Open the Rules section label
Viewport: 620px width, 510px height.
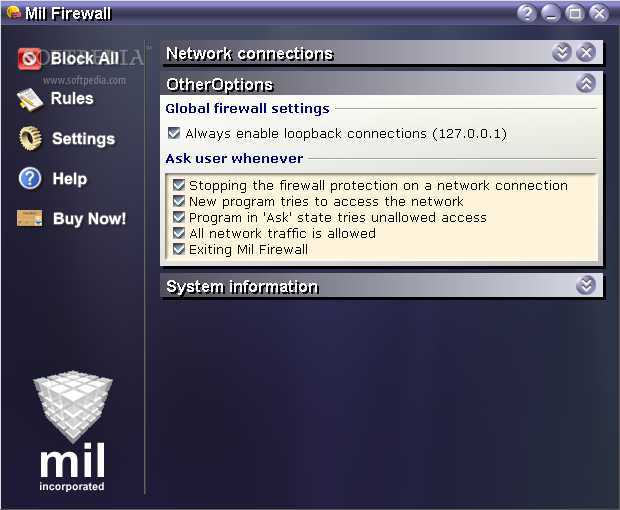[x=72, y=98]
